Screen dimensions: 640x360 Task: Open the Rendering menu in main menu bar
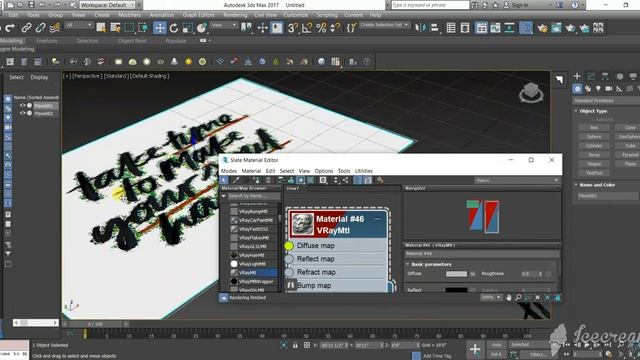tap(235, 15)
